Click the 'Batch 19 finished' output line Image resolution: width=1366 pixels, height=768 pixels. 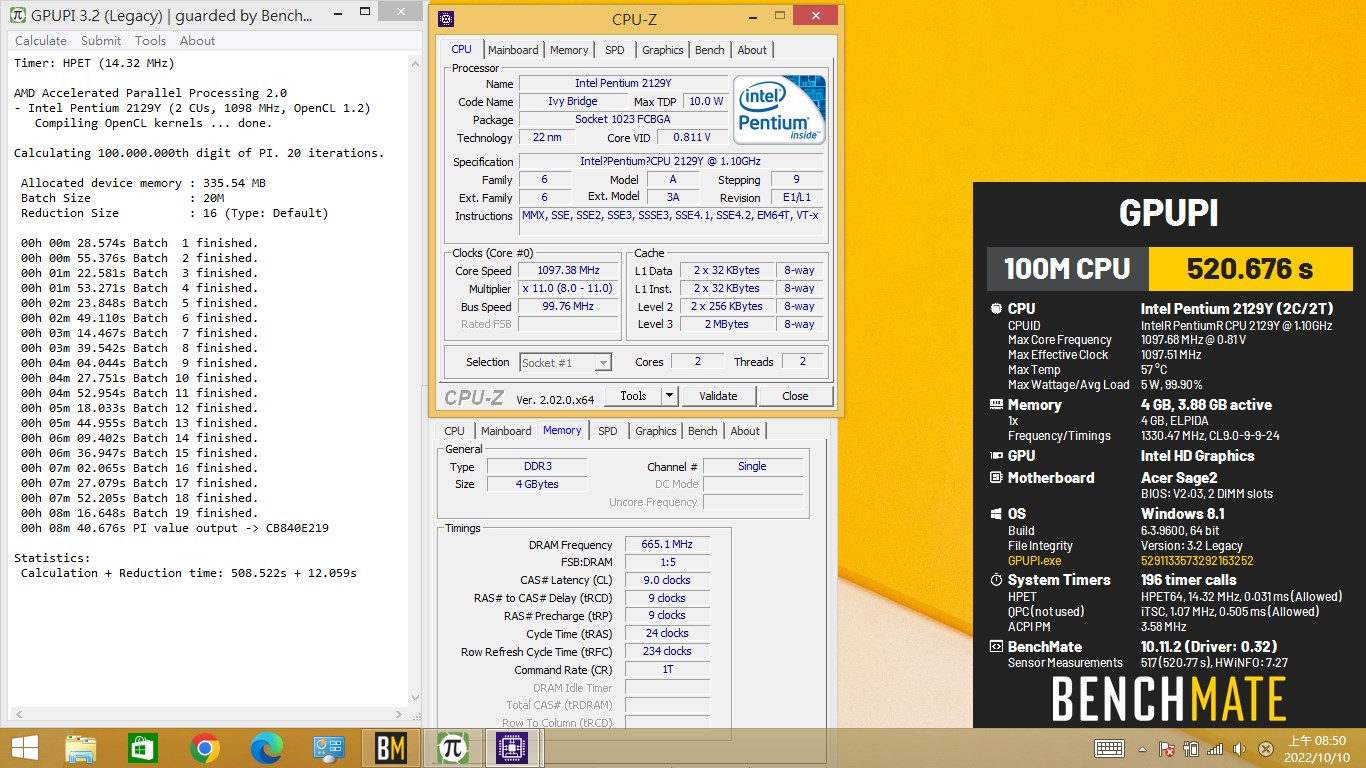click(139, 513)
